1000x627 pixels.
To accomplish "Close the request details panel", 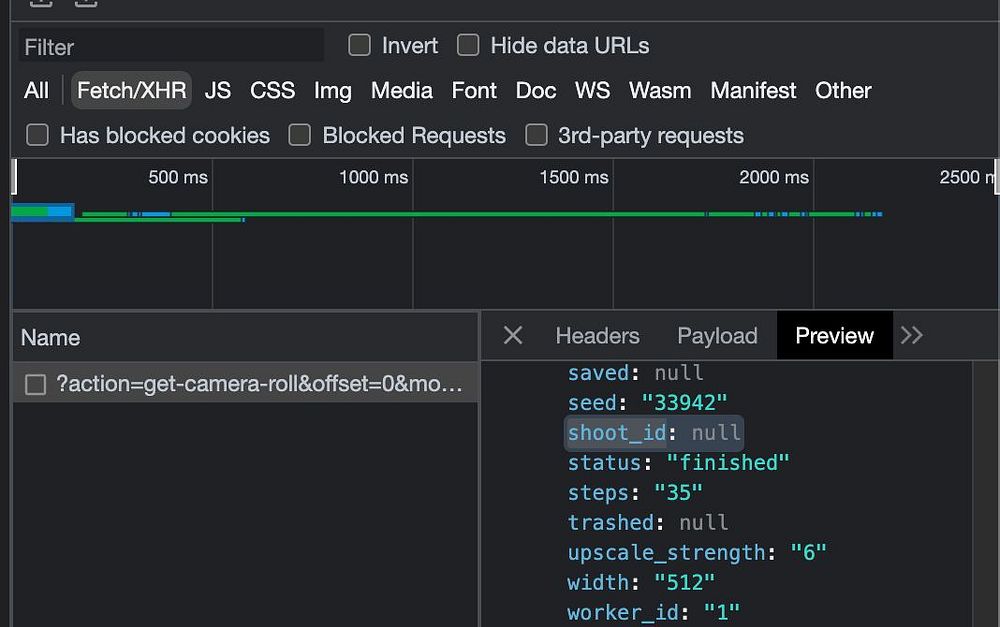I will point(513,336).
